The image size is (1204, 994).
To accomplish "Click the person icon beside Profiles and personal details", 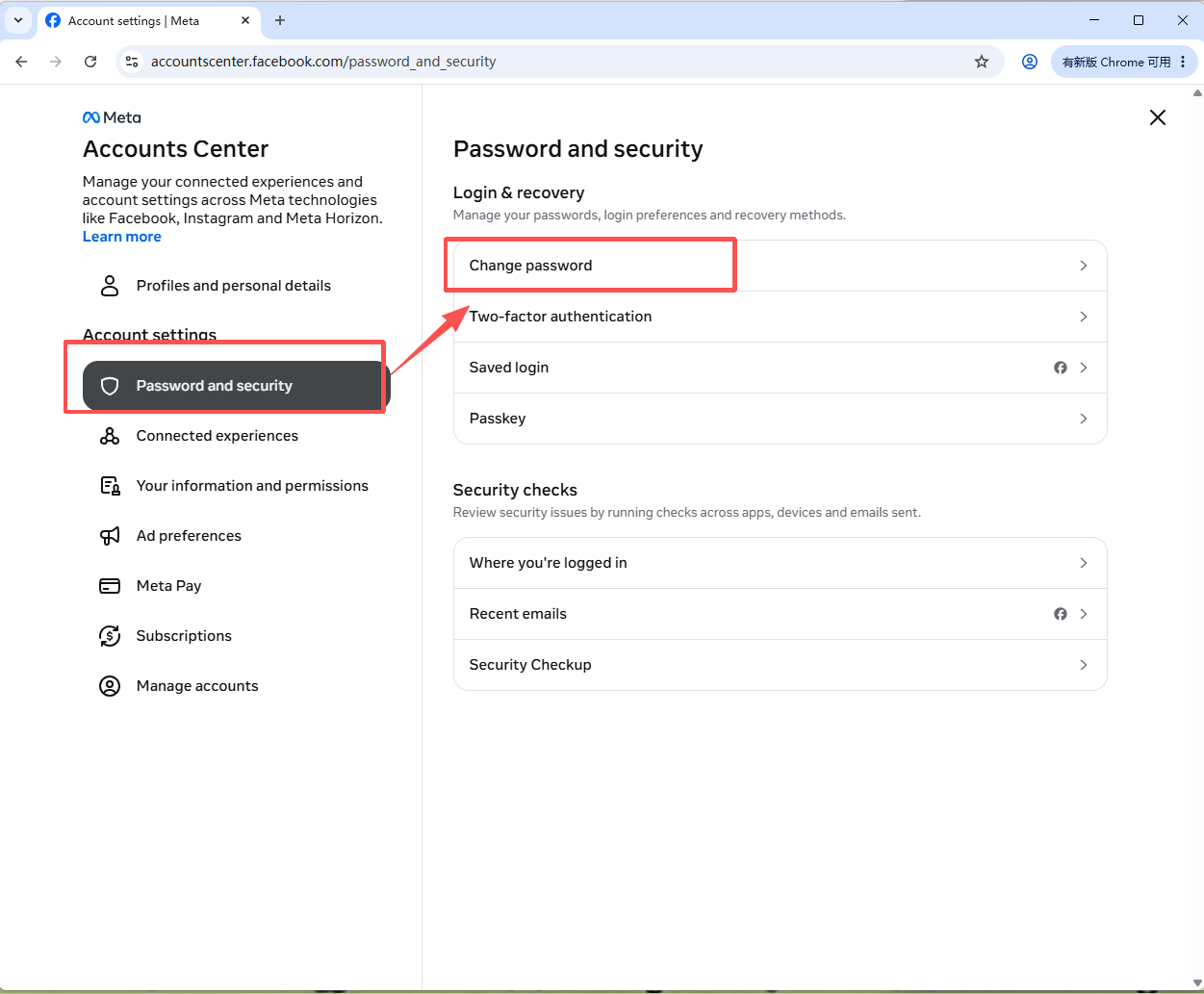I will (110, 286).
